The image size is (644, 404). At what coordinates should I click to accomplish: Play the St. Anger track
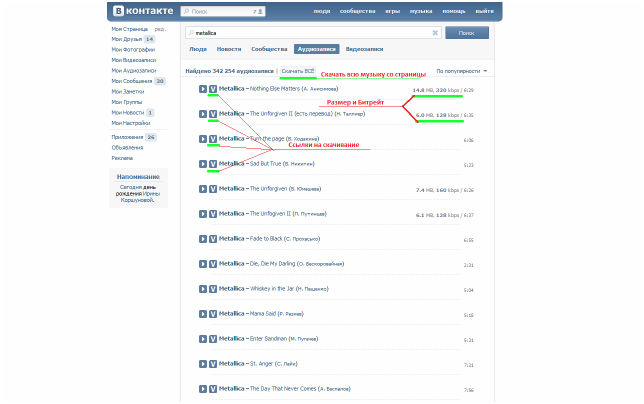point(203,364)
